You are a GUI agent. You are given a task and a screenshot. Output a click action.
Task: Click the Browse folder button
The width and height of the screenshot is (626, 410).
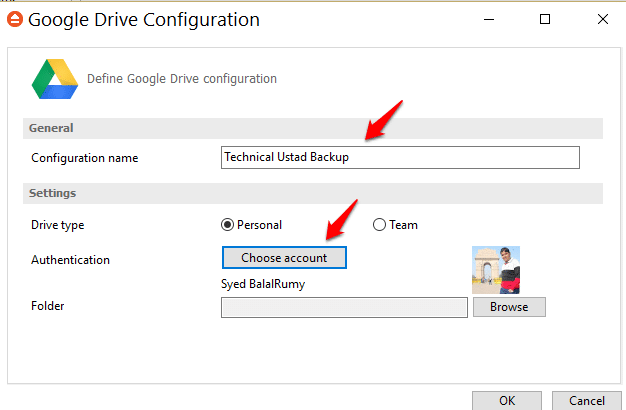point(509,307)
